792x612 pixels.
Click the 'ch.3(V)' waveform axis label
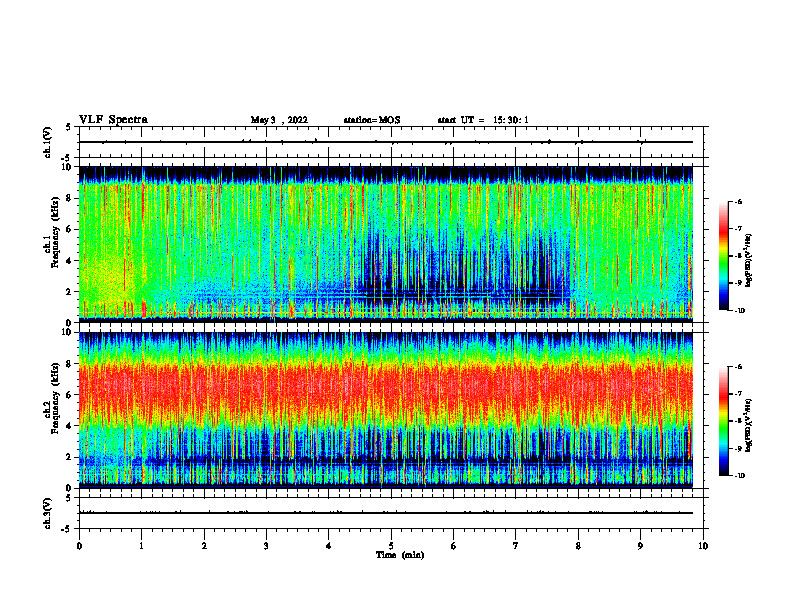tap(47, 513)
